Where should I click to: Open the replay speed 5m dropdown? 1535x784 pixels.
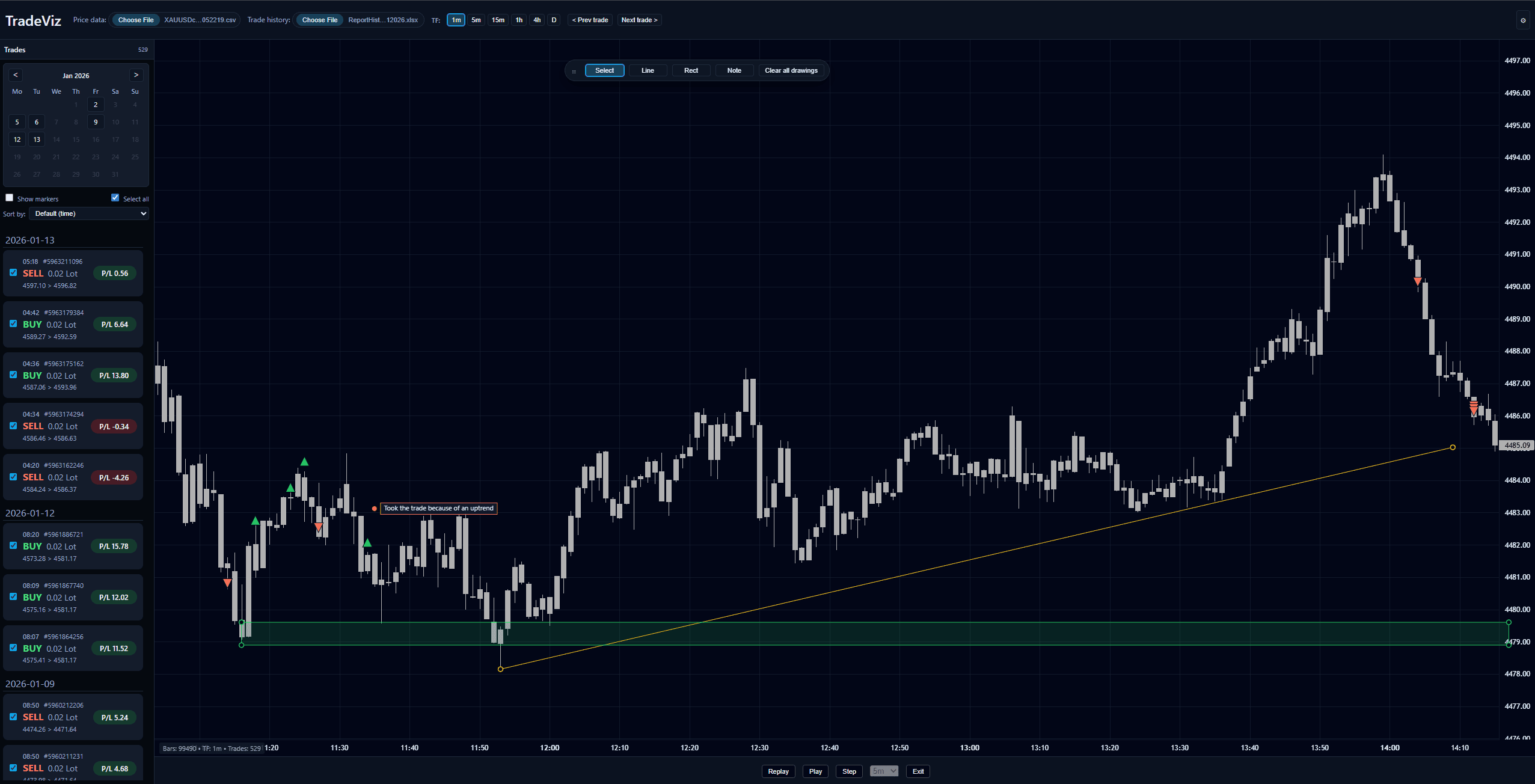(x=884, y=771)
